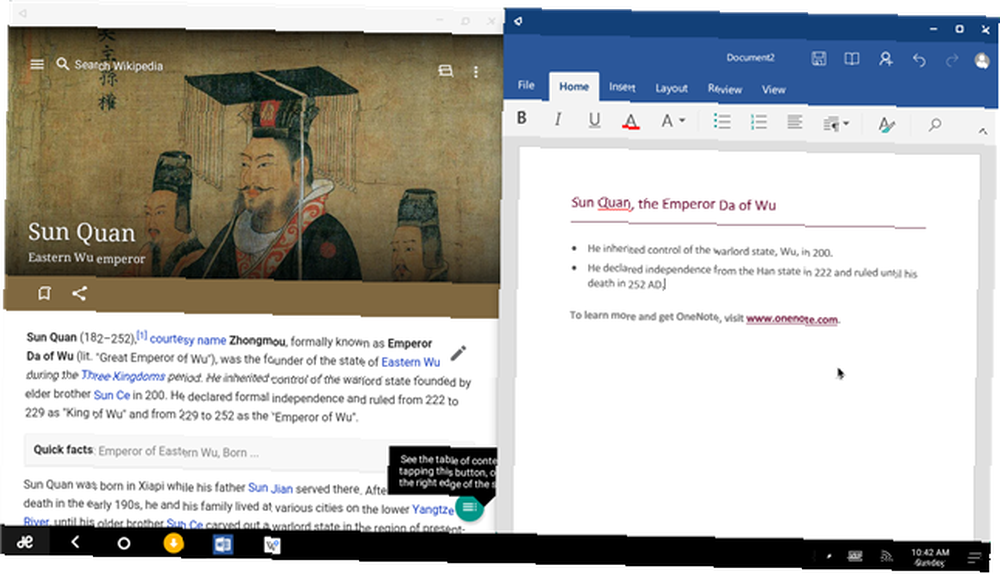
Task: Expand the Quick facts section
Action: click(249, 451)
